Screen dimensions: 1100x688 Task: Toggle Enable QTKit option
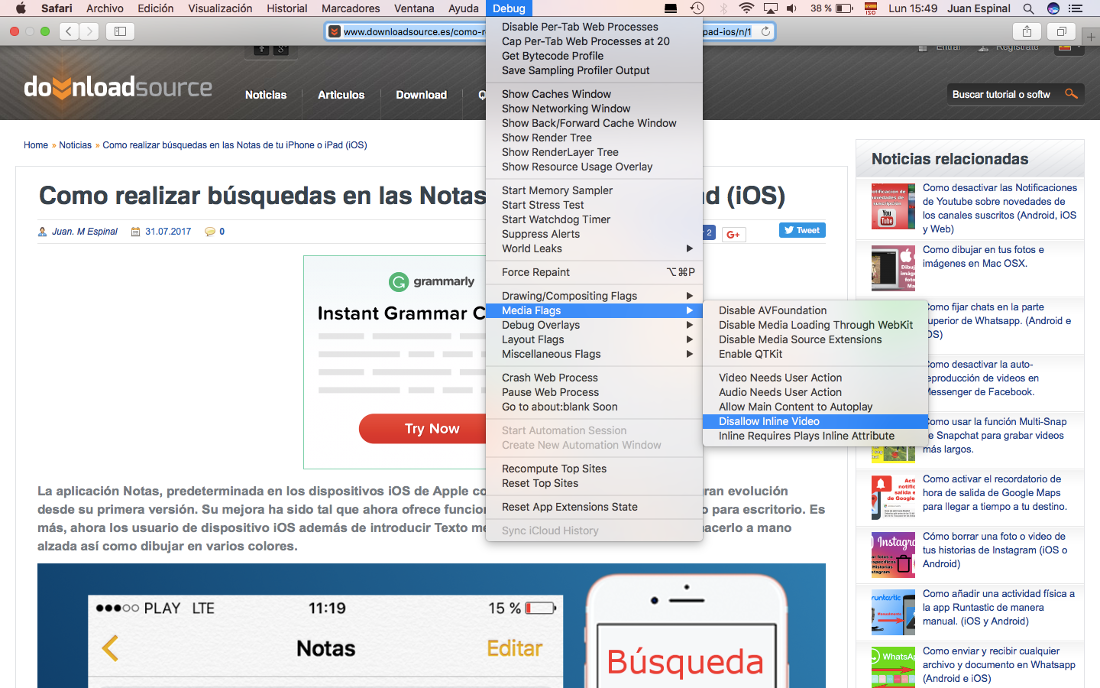(814, 354)
